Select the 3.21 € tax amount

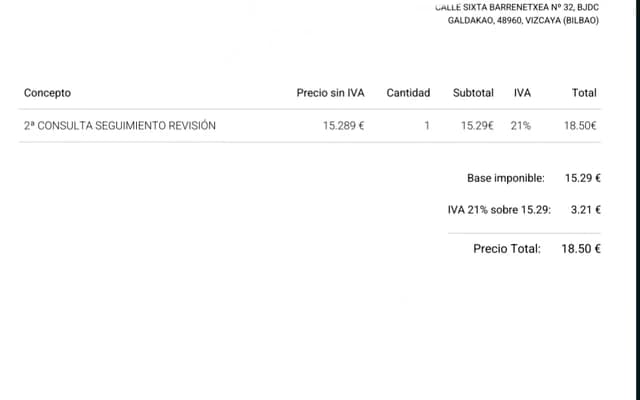(x=585, y=210)
